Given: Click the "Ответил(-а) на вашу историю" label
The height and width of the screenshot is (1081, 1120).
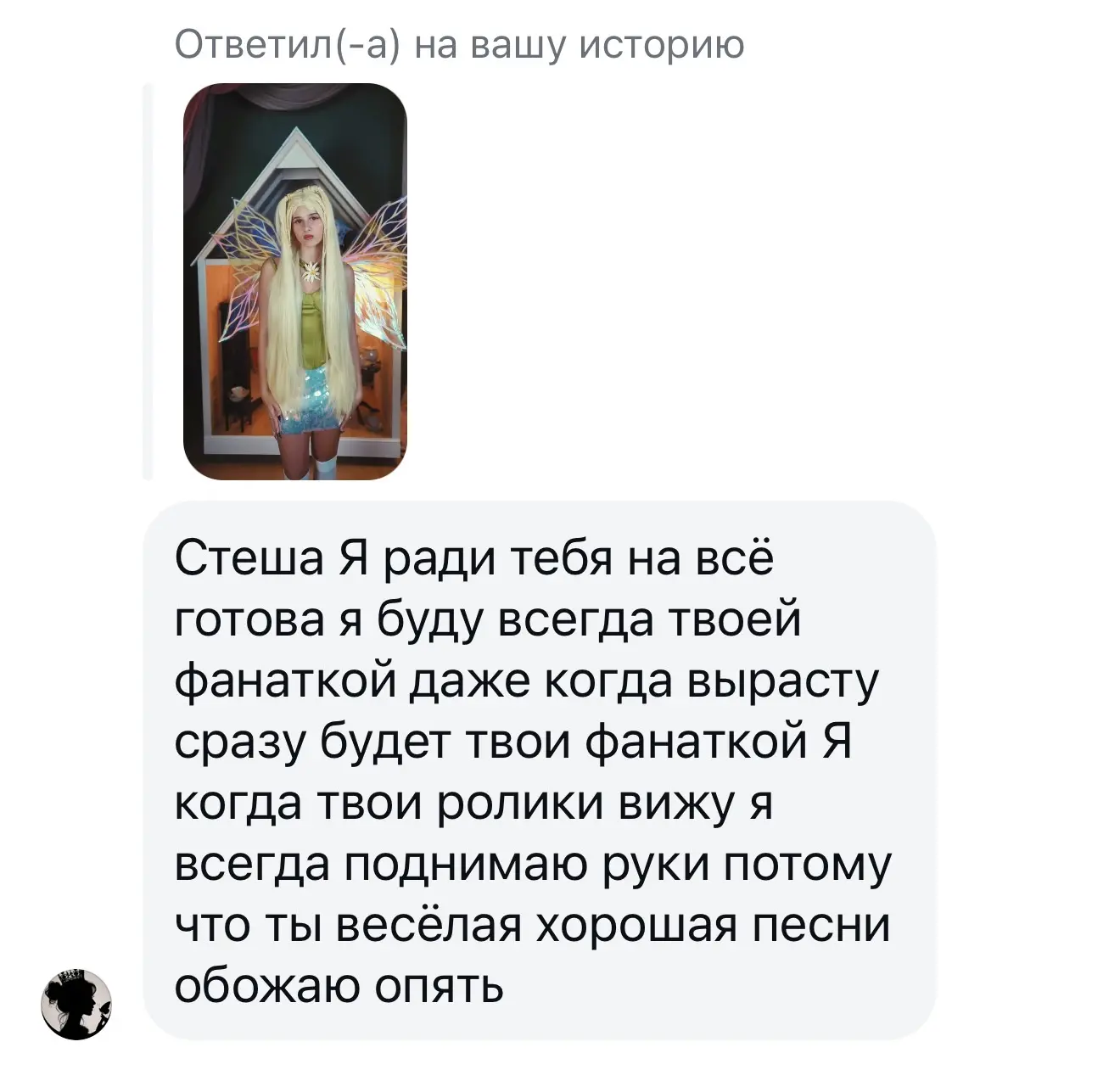Looking at the screenshot, I should pyautogui.click(x=459, y=43).
